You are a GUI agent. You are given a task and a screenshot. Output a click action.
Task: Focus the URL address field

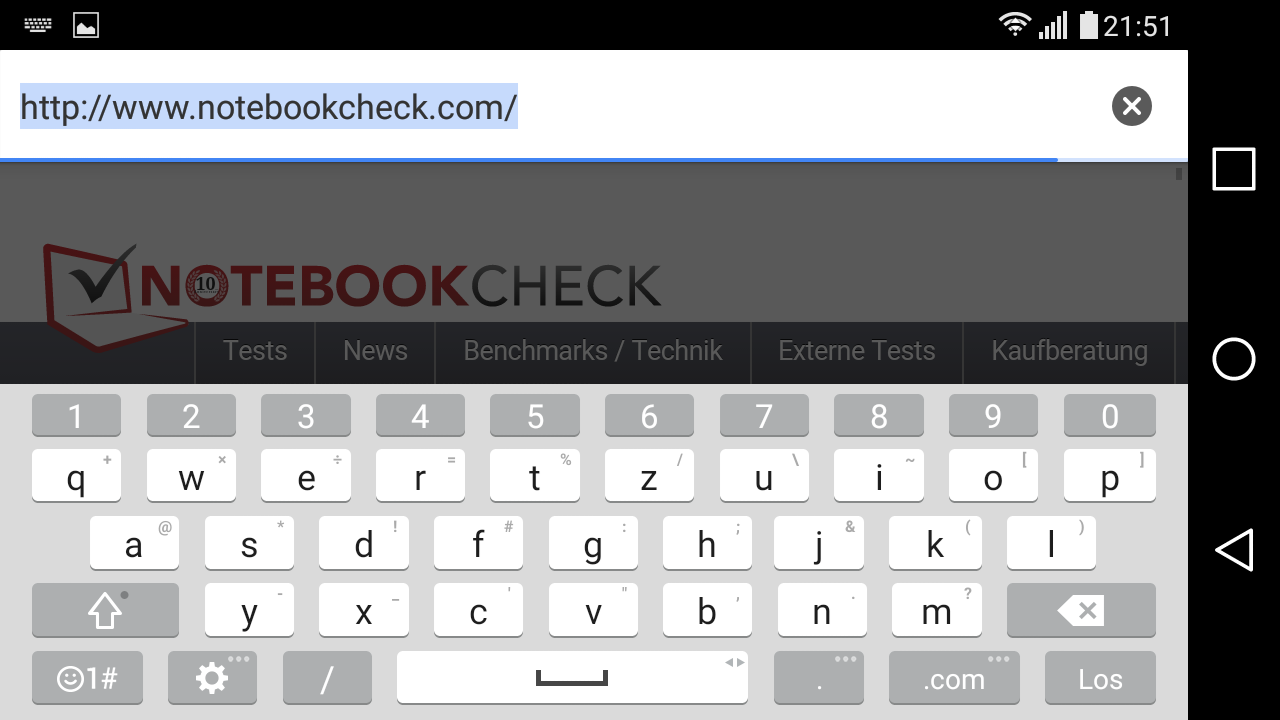(550, 106)
